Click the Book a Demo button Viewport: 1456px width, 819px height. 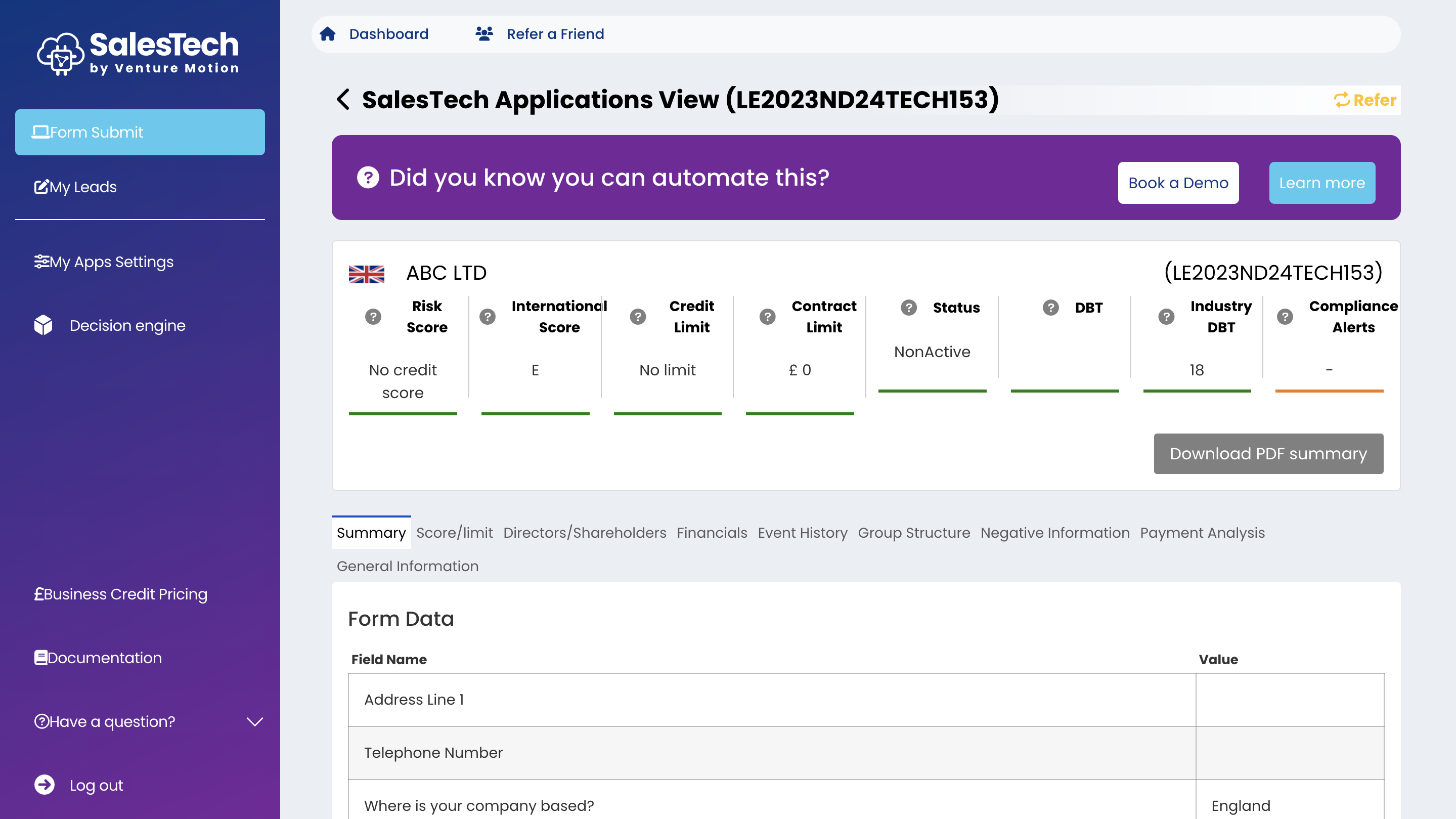[x=1178, y=183]
